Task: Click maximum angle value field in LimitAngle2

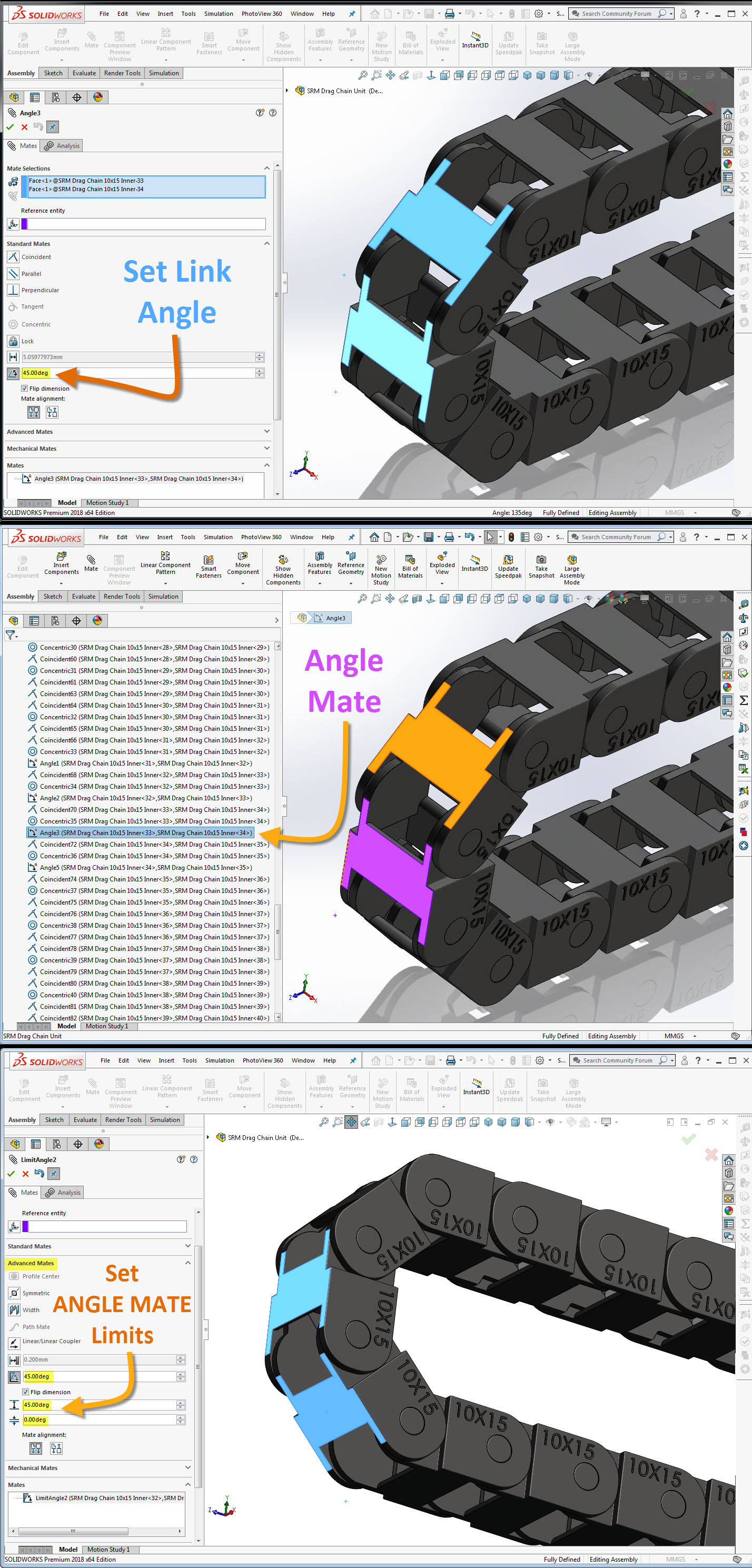Action: (x=100, y=1405)
